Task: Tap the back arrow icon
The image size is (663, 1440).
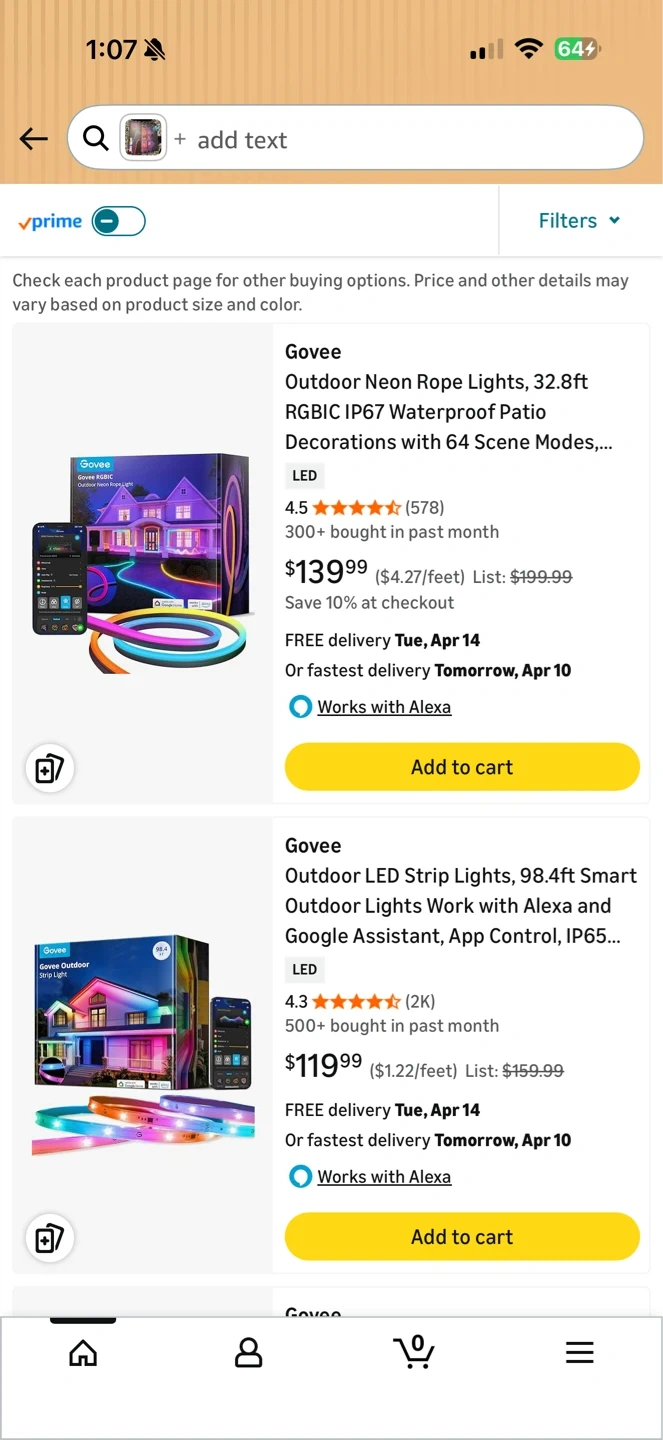Action: 34,139
